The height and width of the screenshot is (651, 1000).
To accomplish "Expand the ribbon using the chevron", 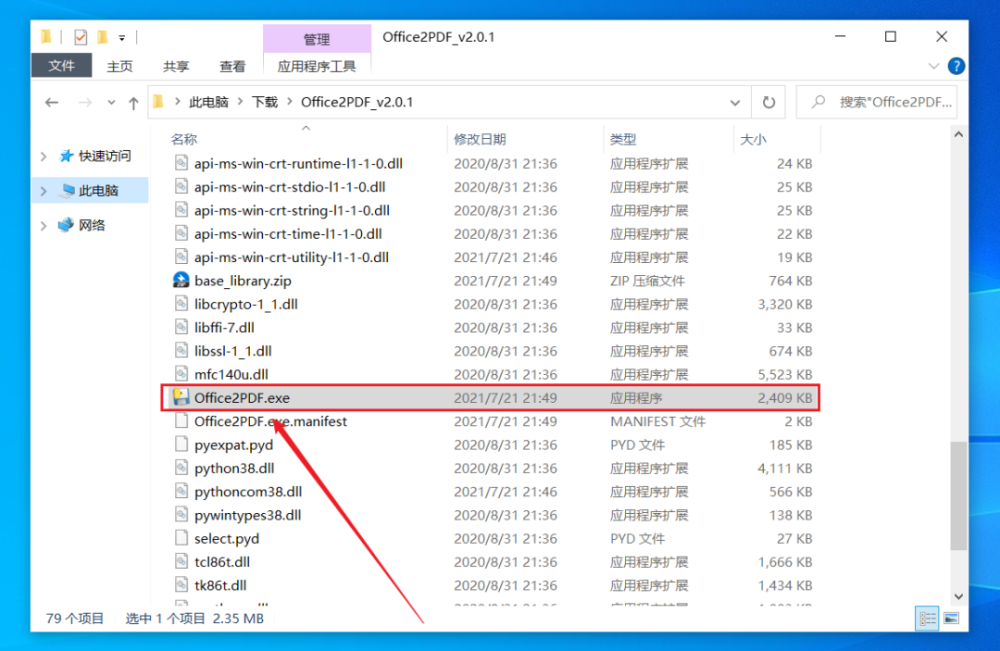I will pos(934,66).
